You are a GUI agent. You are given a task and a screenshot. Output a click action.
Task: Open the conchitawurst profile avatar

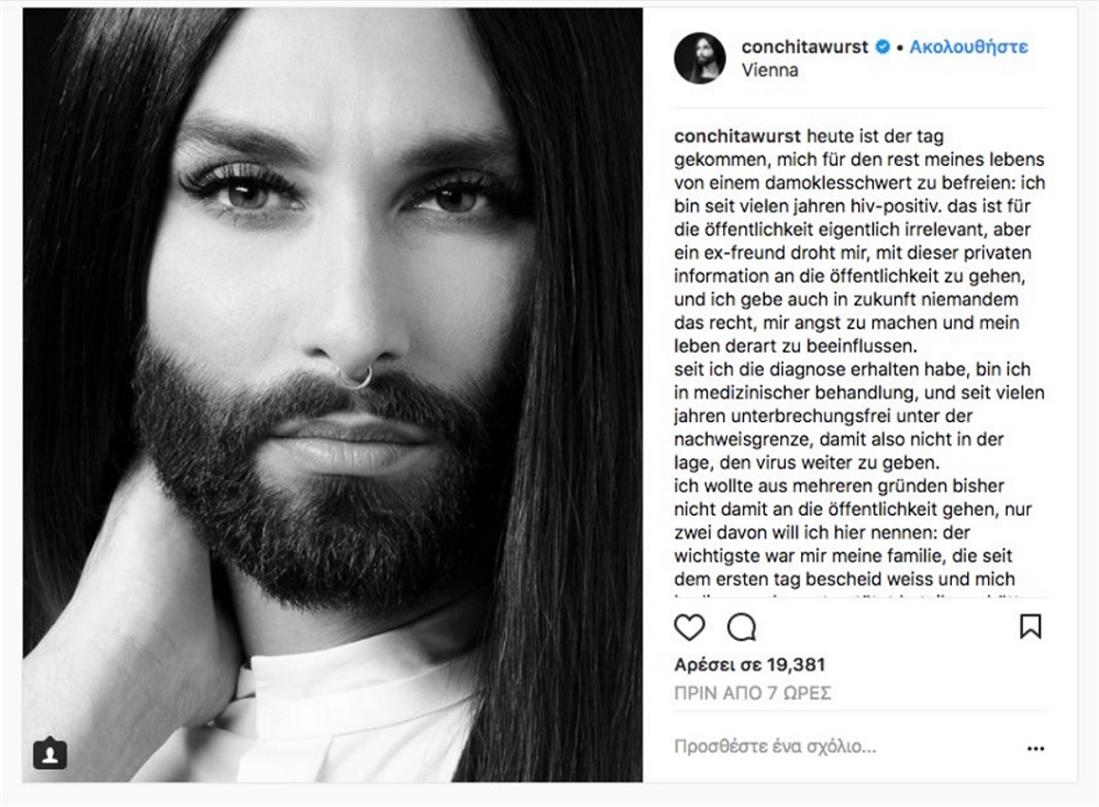point(700,58)
